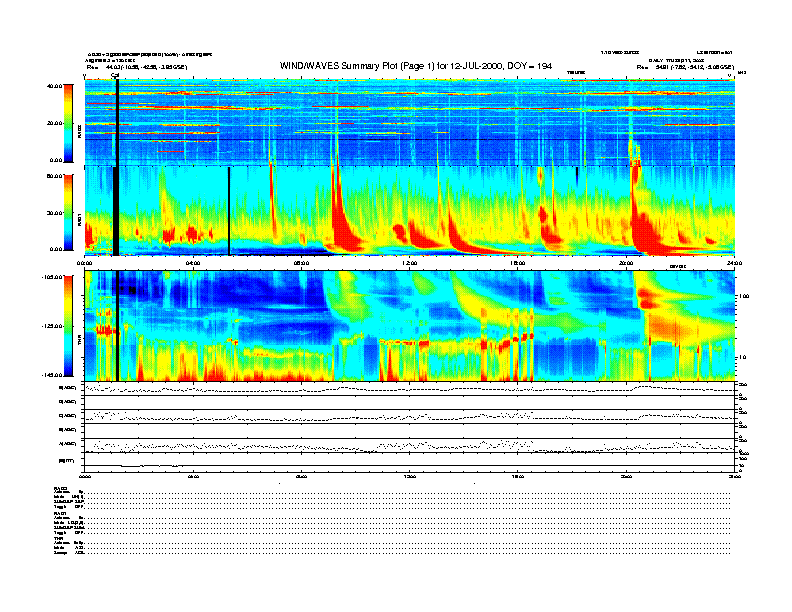
Task: Click the TNR color scale bar
Action: pos(68,326)
